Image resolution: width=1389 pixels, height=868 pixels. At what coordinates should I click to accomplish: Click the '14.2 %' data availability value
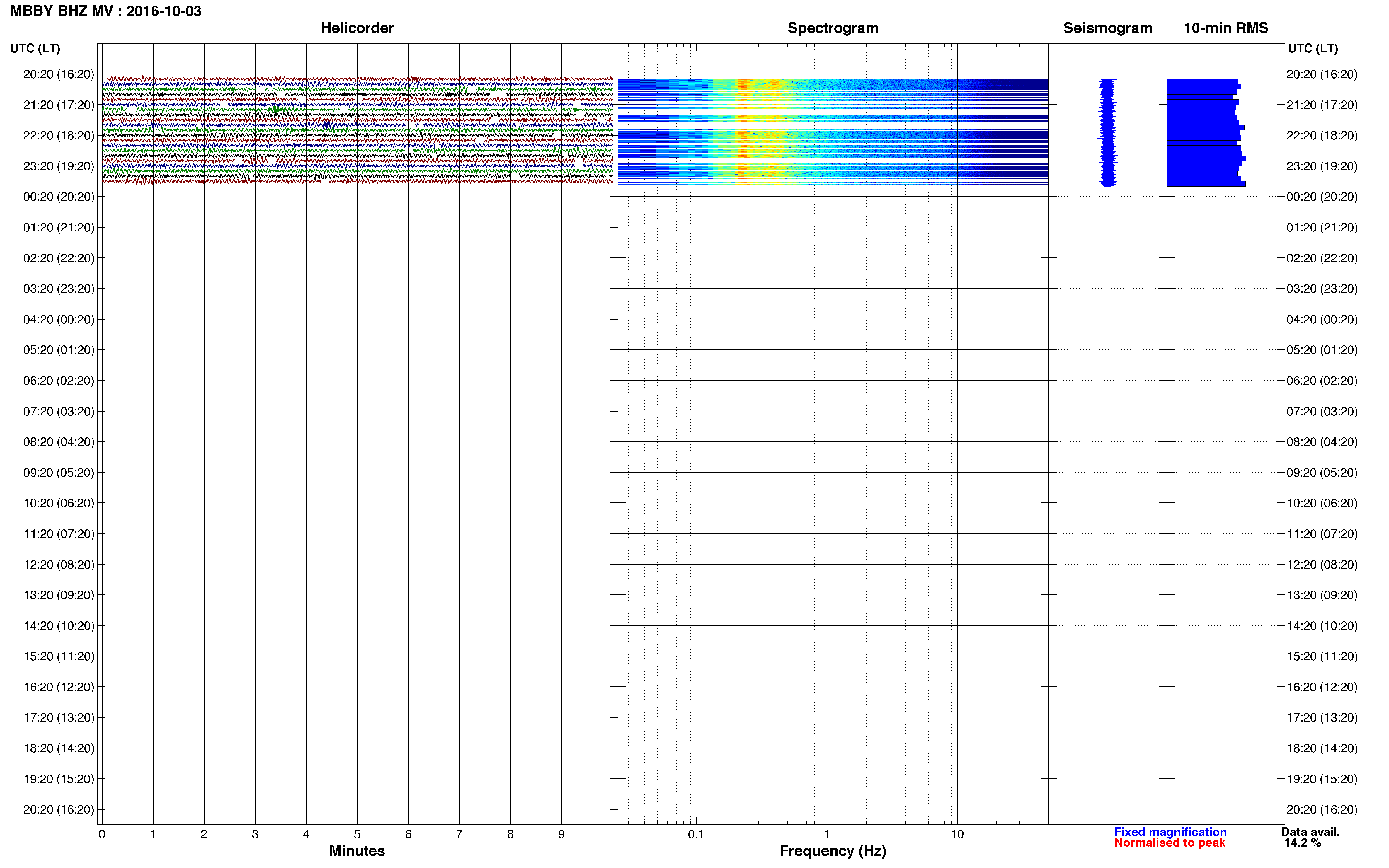pyautogui.click(x=1303, y=843)
